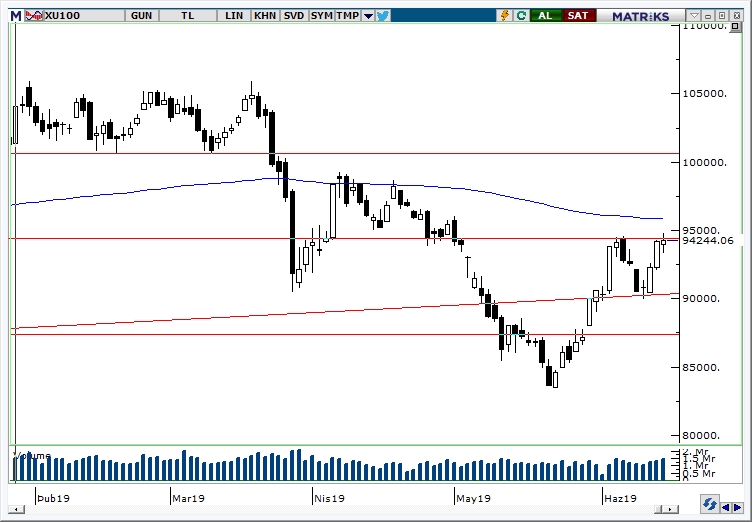Click the 85000 price axis label
Viewport: 752px width, 522px height.
tap(702, 368)
